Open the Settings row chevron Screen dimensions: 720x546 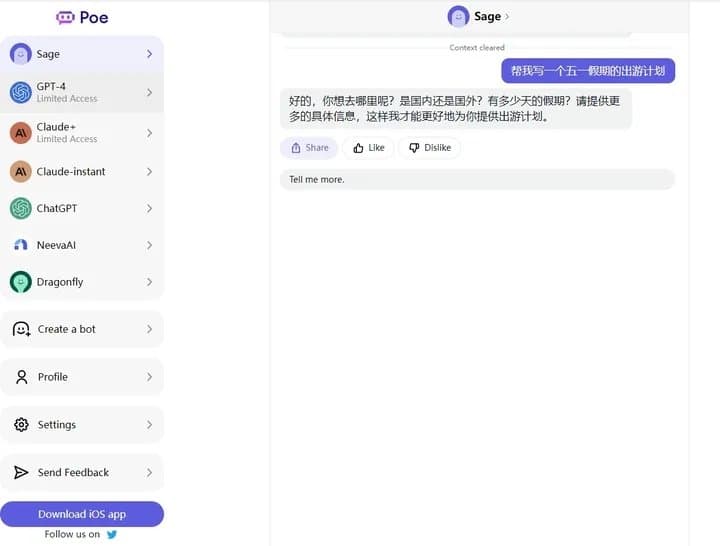149,425
